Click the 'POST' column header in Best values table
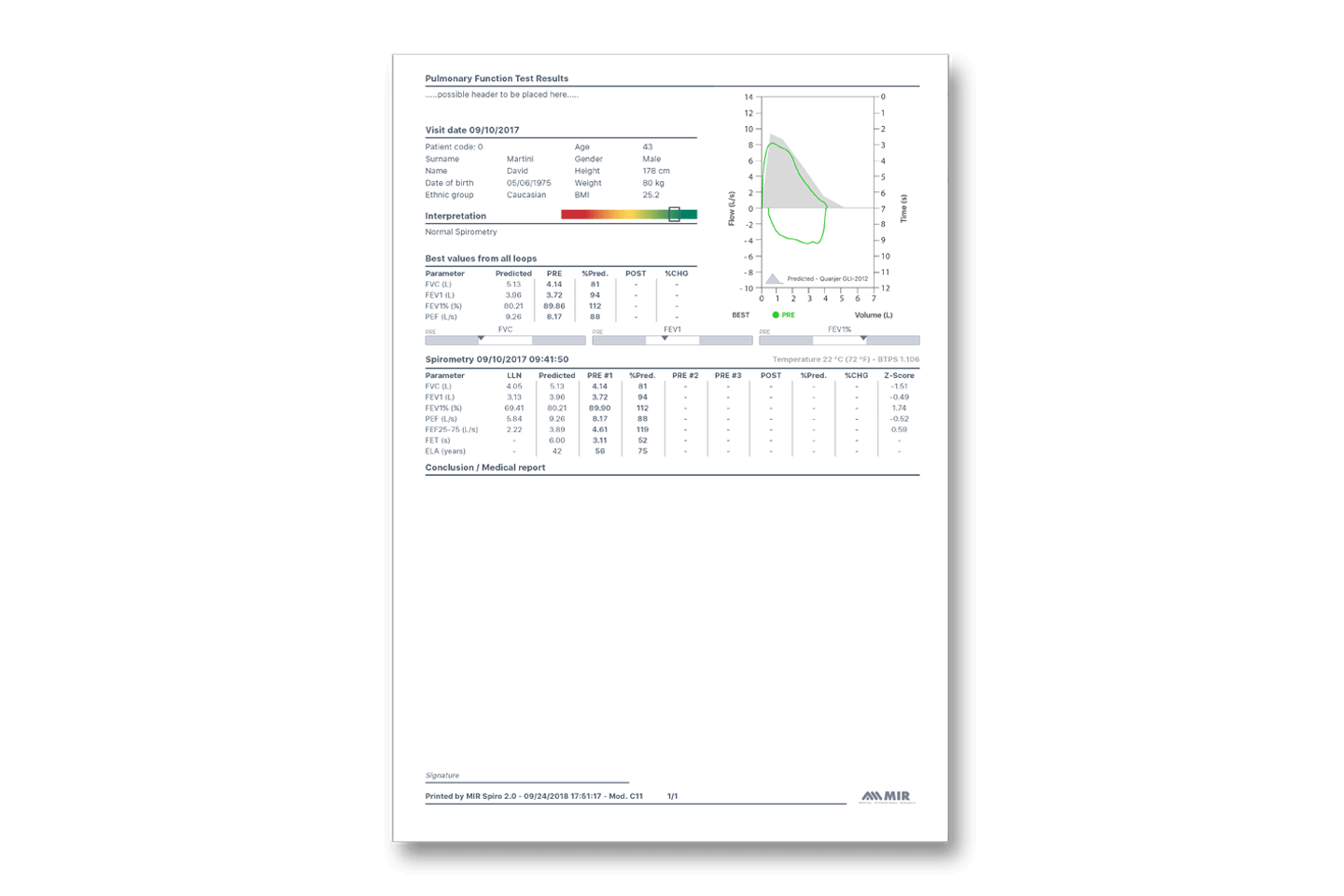Screen dimensions: 1344x896 point(636,273)
